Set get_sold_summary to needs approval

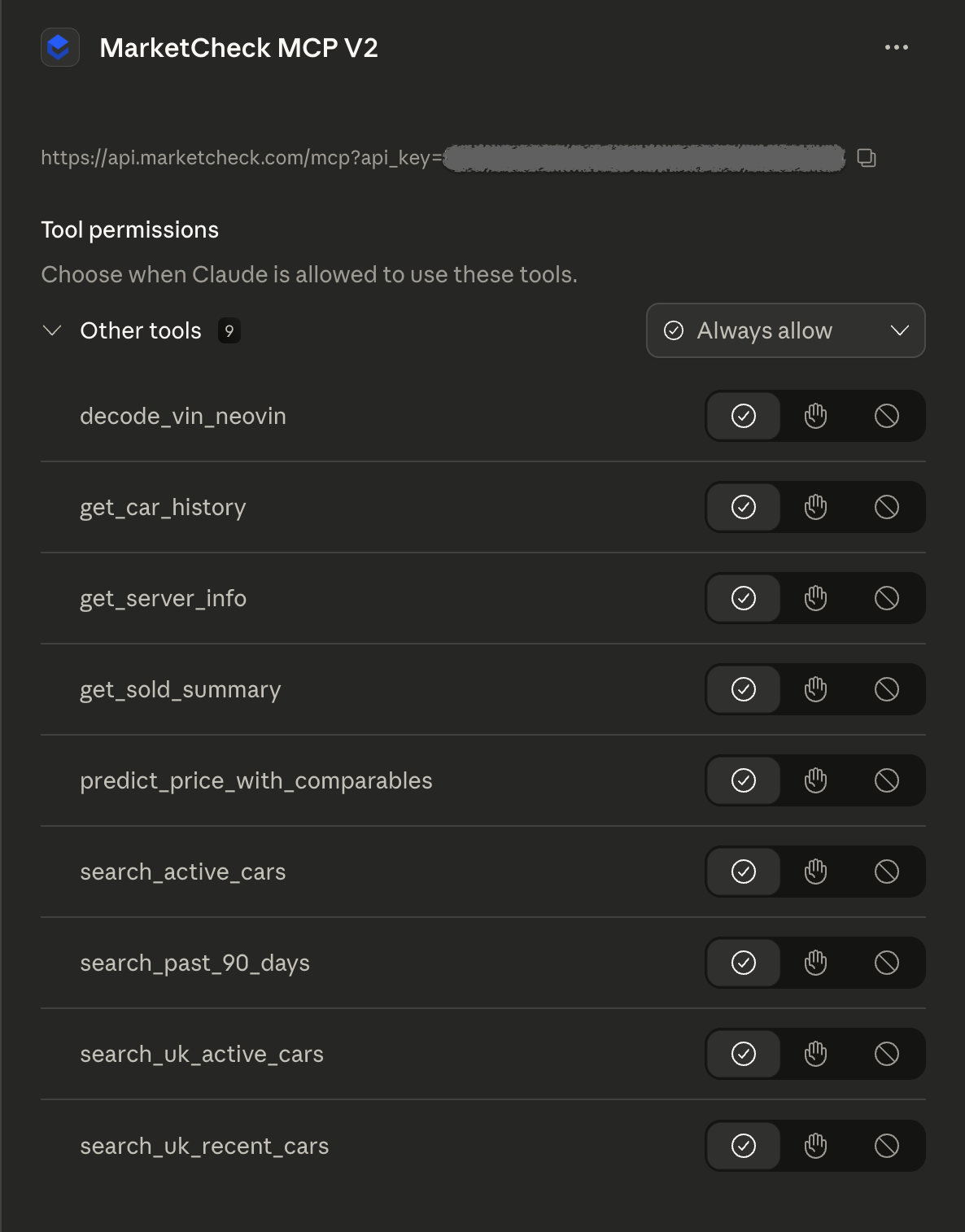(x=815, y=689)
